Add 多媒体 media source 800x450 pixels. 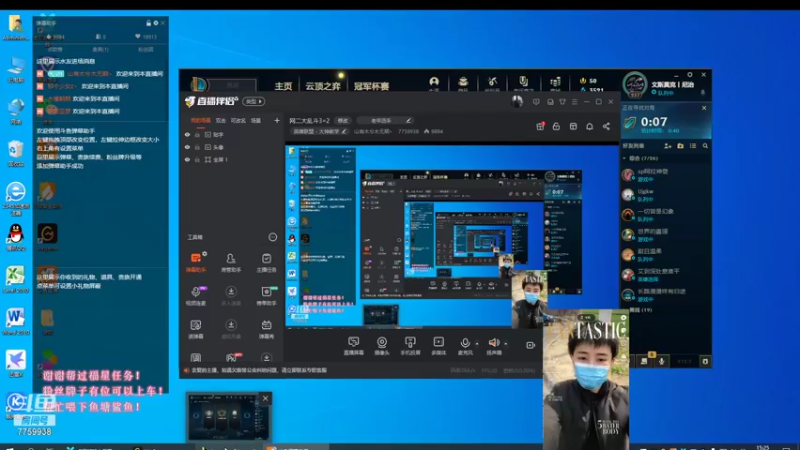tap(439, 345)
